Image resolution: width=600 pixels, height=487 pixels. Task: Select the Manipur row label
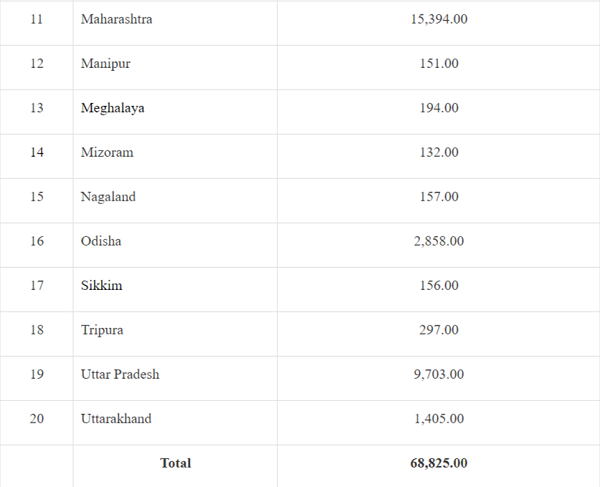click(105, 63)
